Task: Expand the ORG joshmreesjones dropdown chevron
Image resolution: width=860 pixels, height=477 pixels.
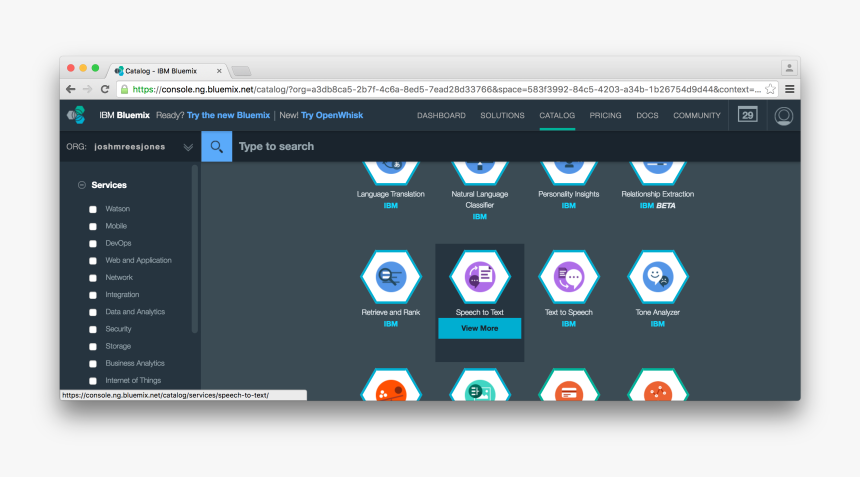Action: pyautogui.click(x=188, y=147)
